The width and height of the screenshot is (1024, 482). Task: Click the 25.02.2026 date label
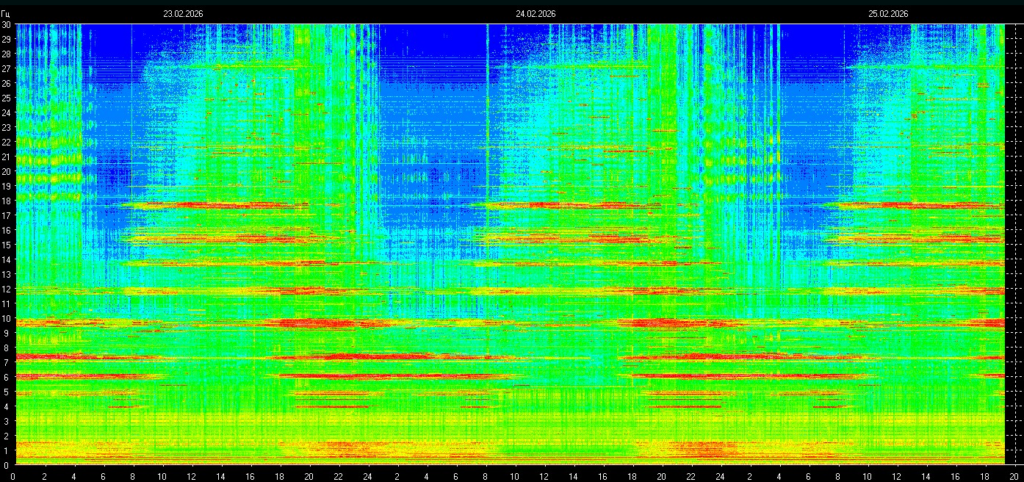(888, 14)
